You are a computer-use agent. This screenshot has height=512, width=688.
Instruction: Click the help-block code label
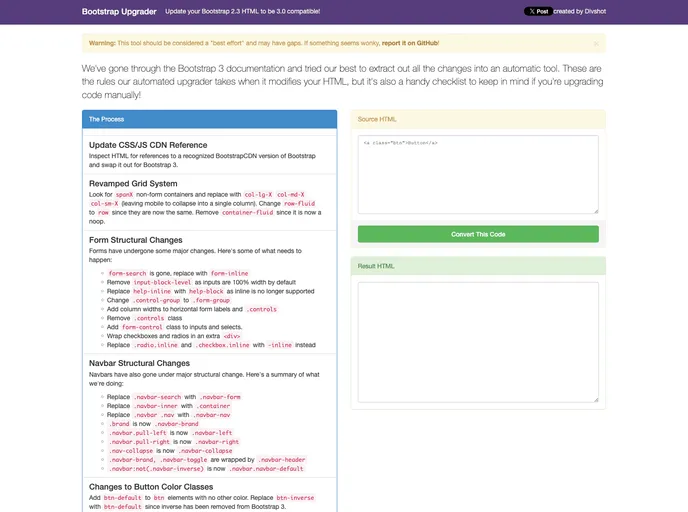[x=206, y=291]
